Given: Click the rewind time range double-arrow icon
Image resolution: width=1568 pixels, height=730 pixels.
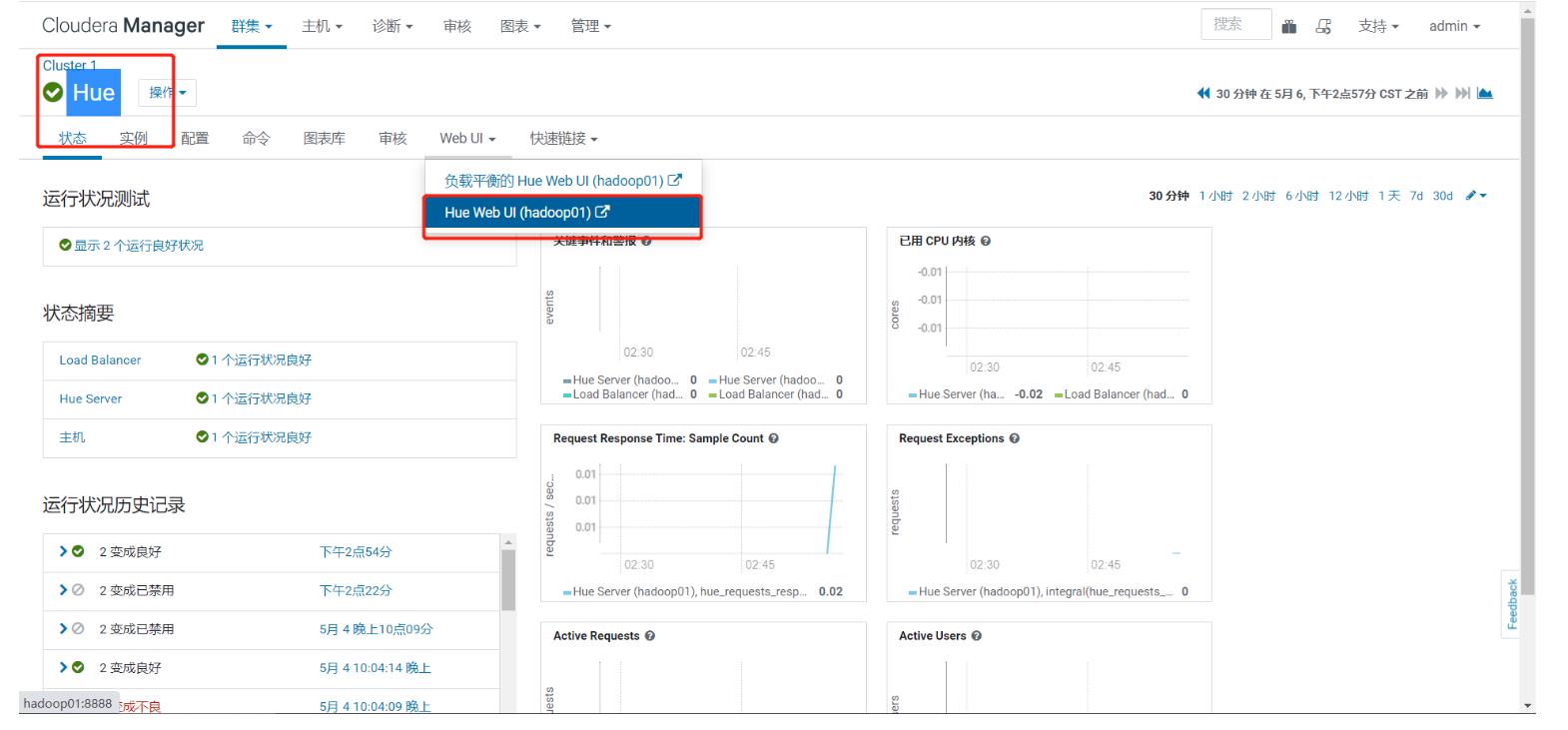Looking at the screenshot, I should pos(1203,94).
